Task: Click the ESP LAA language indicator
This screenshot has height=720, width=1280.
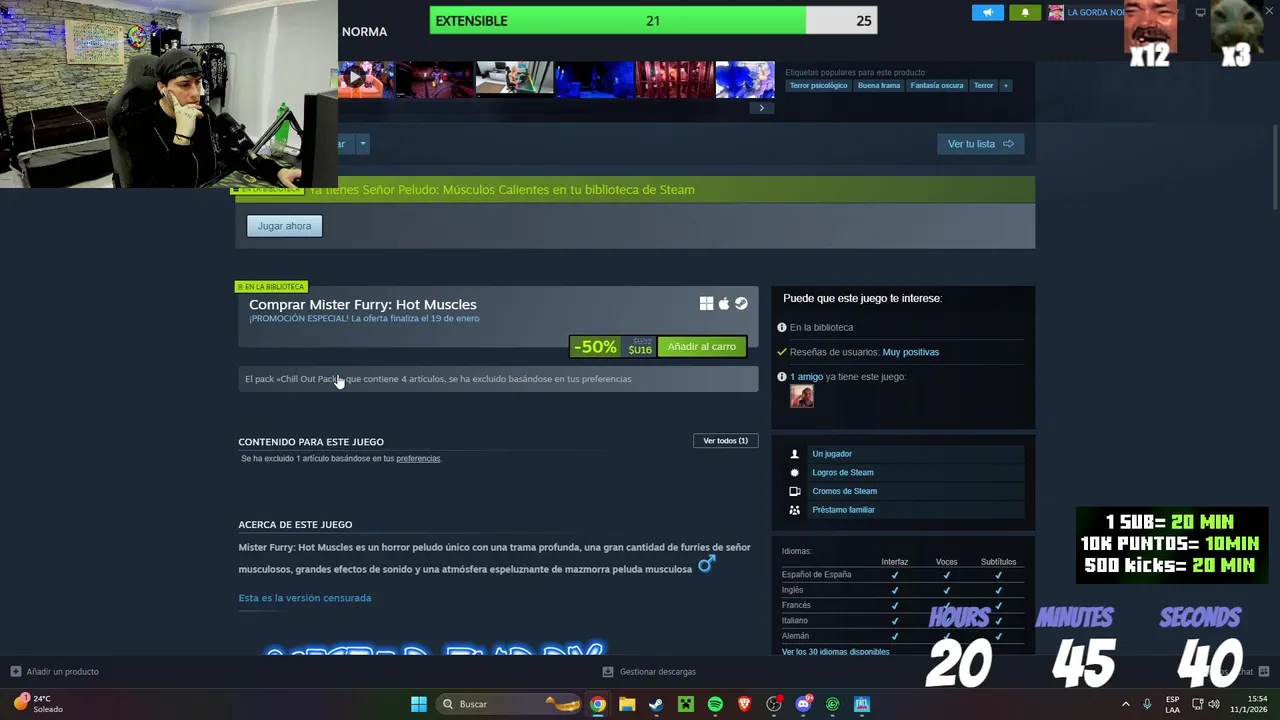Action: [x=1172, y=704]
